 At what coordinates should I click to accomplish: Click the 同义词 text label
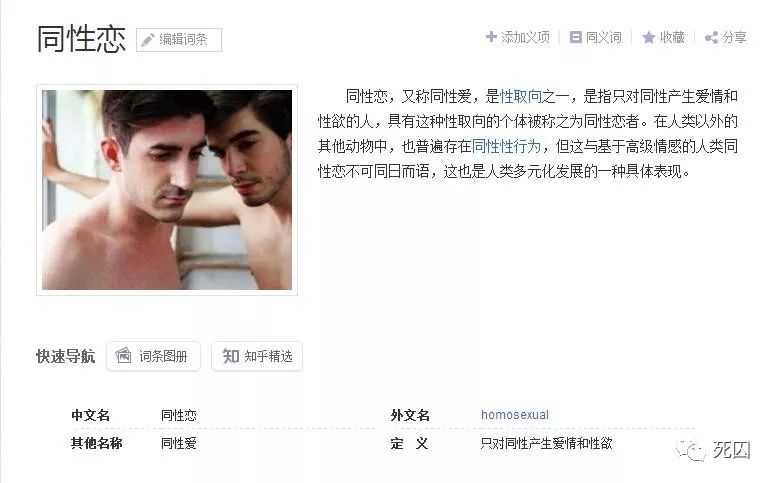pos(603,37)
